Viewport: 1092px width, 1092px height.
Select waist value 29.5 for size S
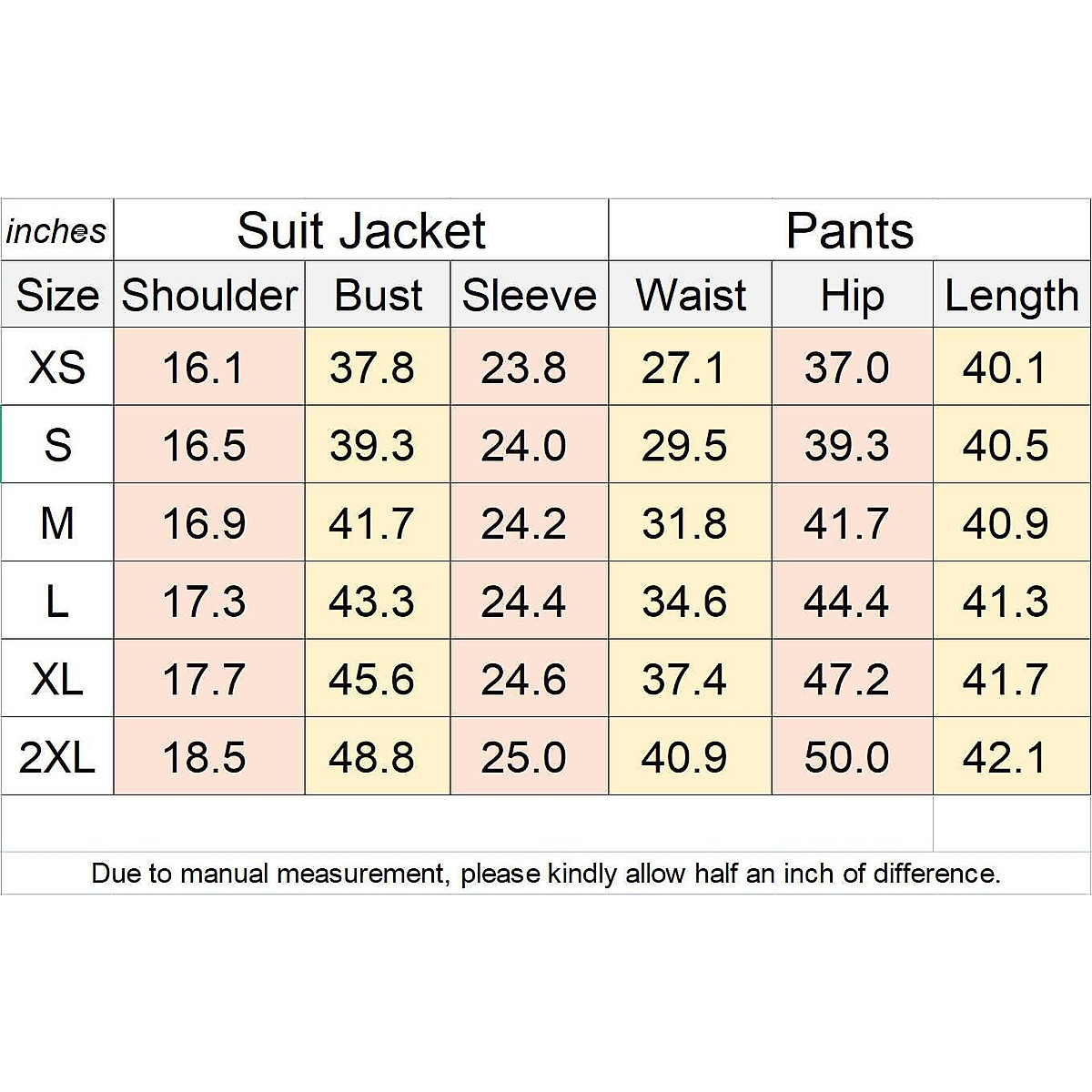point(684,446)
